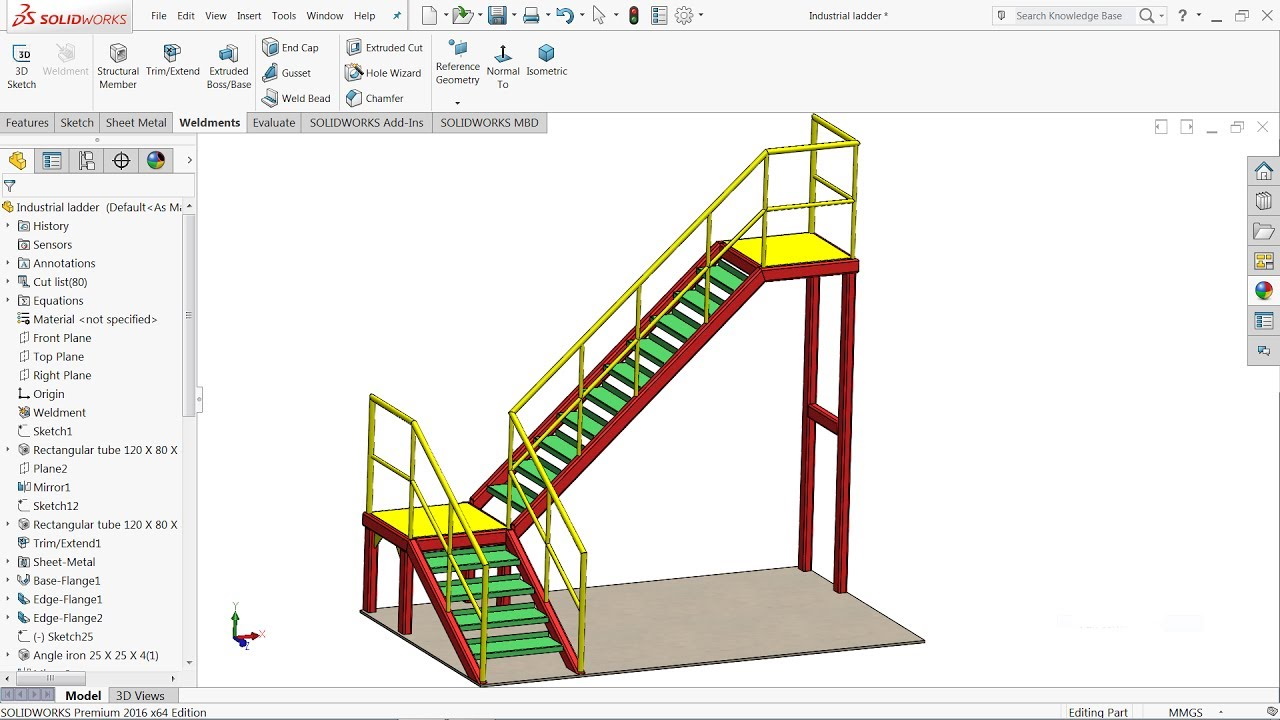This screenshot has height=720, width=1280.
Task: Switch to the 3D Views tab
Action: (x=140, y=695)
